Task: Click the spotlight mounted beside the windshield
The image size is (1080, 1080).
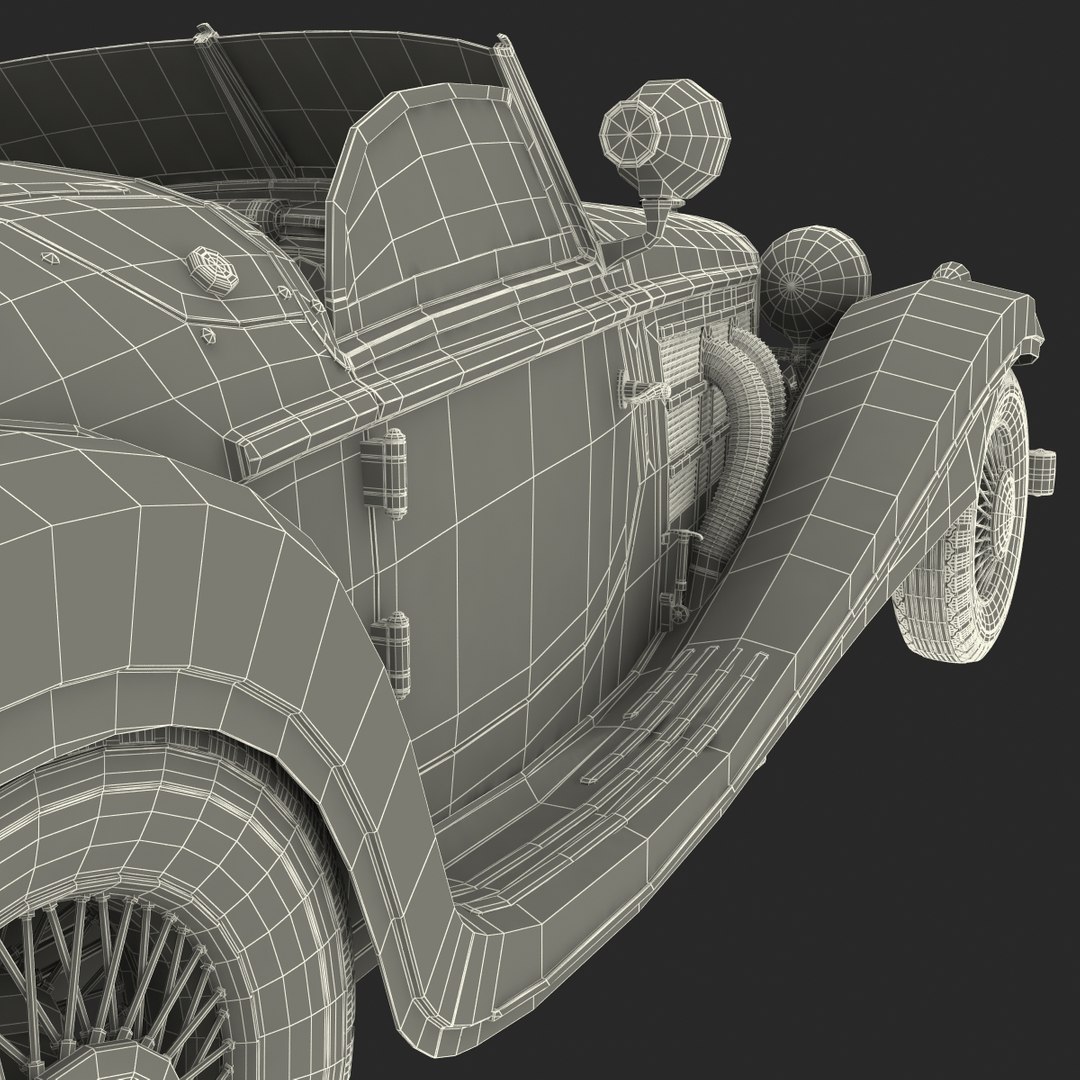Action: (x=665, y=143)
